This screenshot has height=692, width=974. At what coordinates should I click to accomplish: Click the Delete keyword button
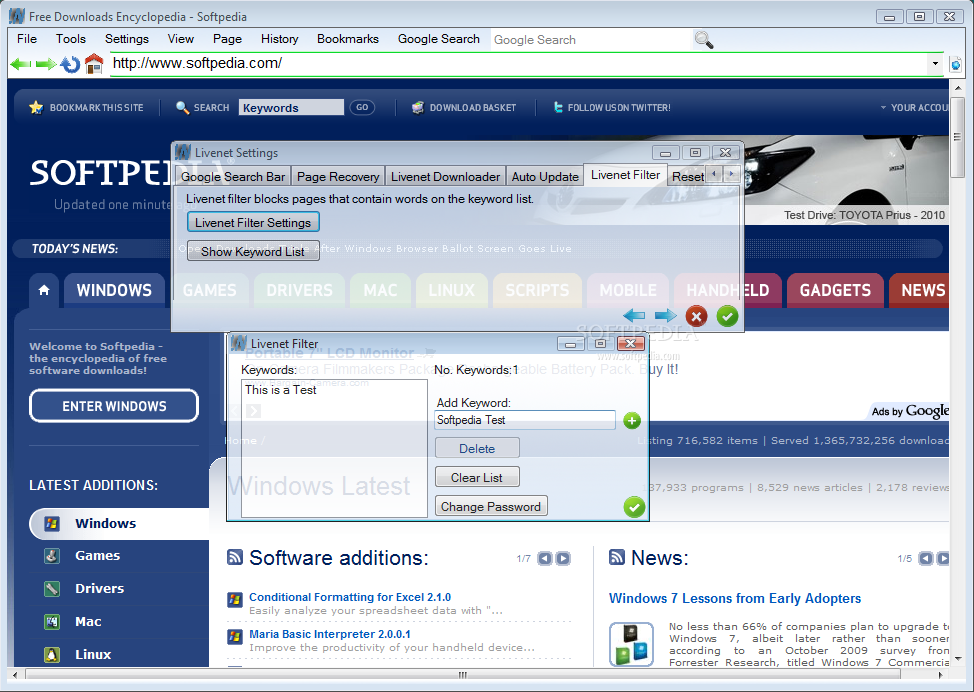pyautogui.click(x=477, y=448)
